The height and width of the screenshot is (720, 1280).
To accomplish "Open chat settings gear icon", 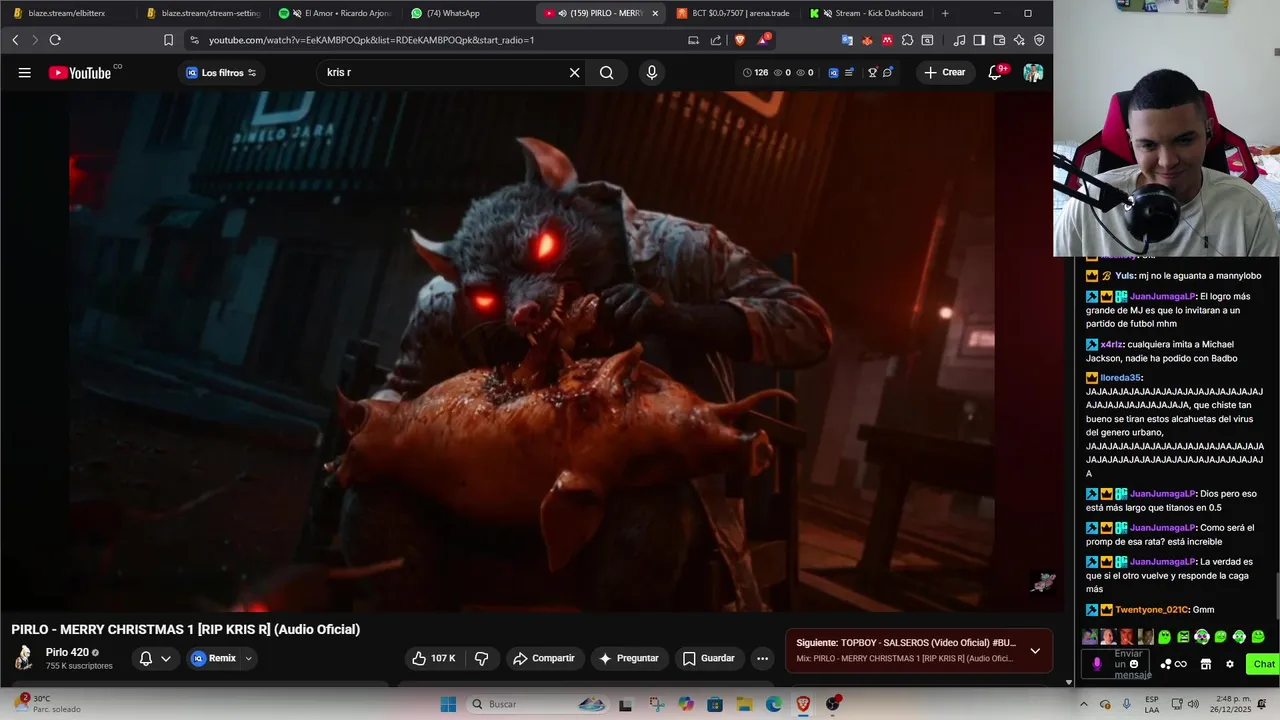I will coord(1230,664).
